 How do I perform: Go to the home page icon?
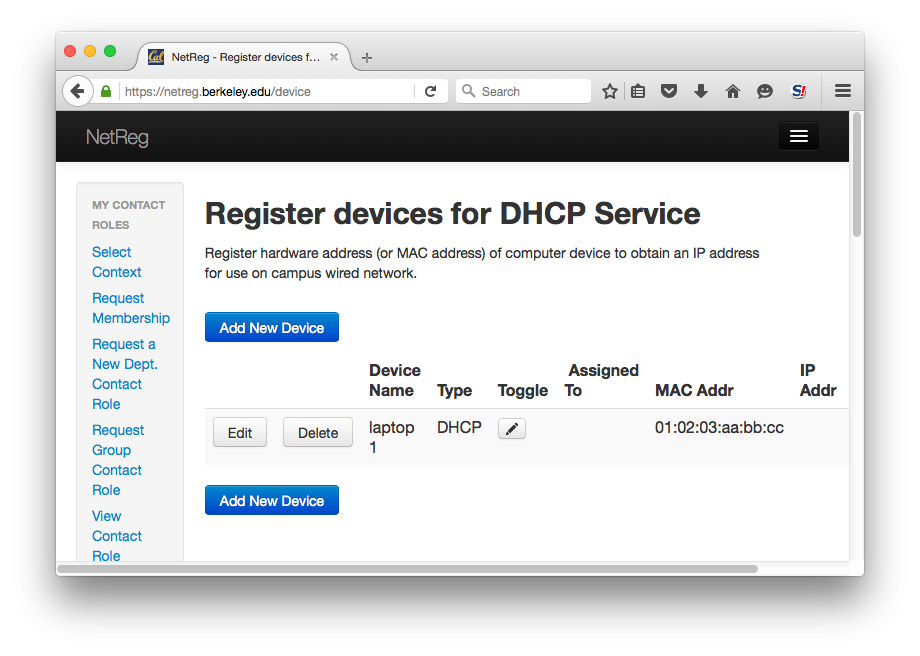(x=732, y=92)
